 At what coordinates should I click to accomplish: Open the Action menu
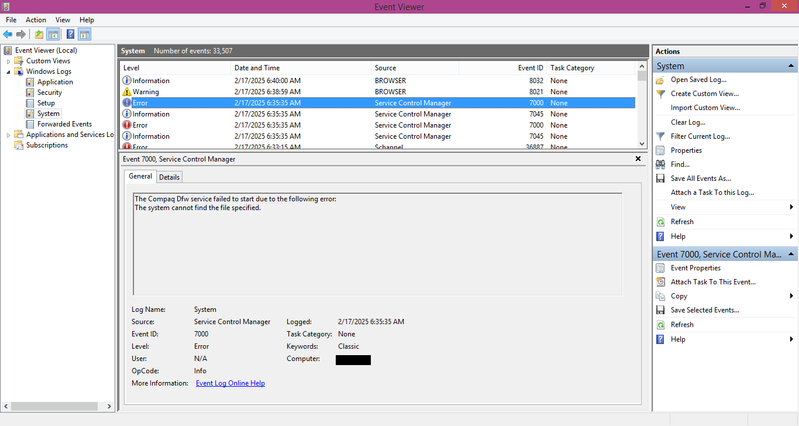click(36, 20)
